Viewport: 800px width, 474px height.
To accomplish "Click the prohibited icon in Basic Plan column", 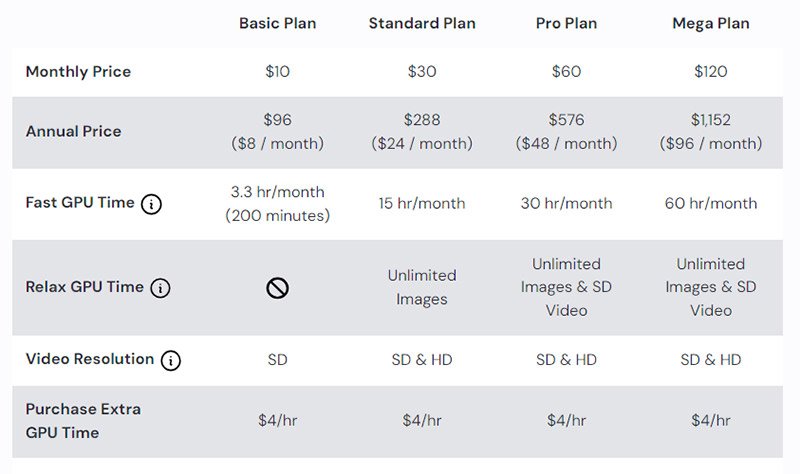I will coord(277,288).
